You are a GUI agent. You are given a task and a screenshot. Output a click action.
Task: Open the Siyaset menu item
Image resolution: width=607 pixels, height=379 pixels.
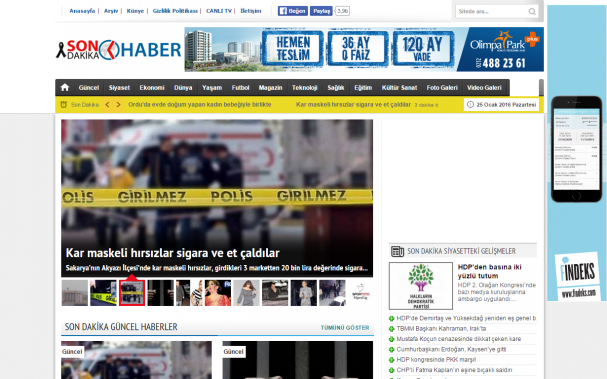point(119,87)
